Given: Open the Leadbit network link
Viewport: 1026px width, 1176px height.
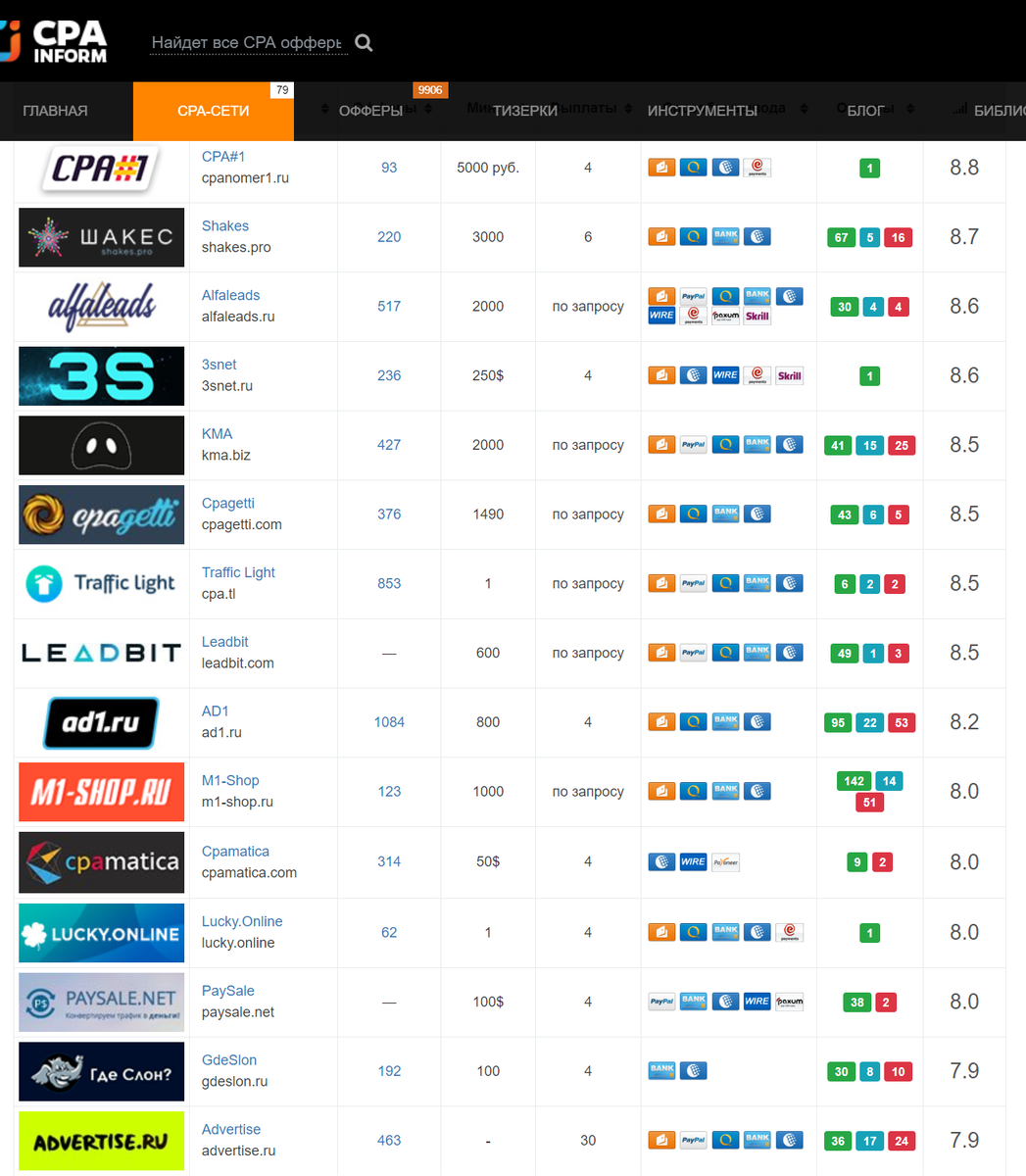Looking at the screenshot, I should pyautogui.click(x=225, y=642).
